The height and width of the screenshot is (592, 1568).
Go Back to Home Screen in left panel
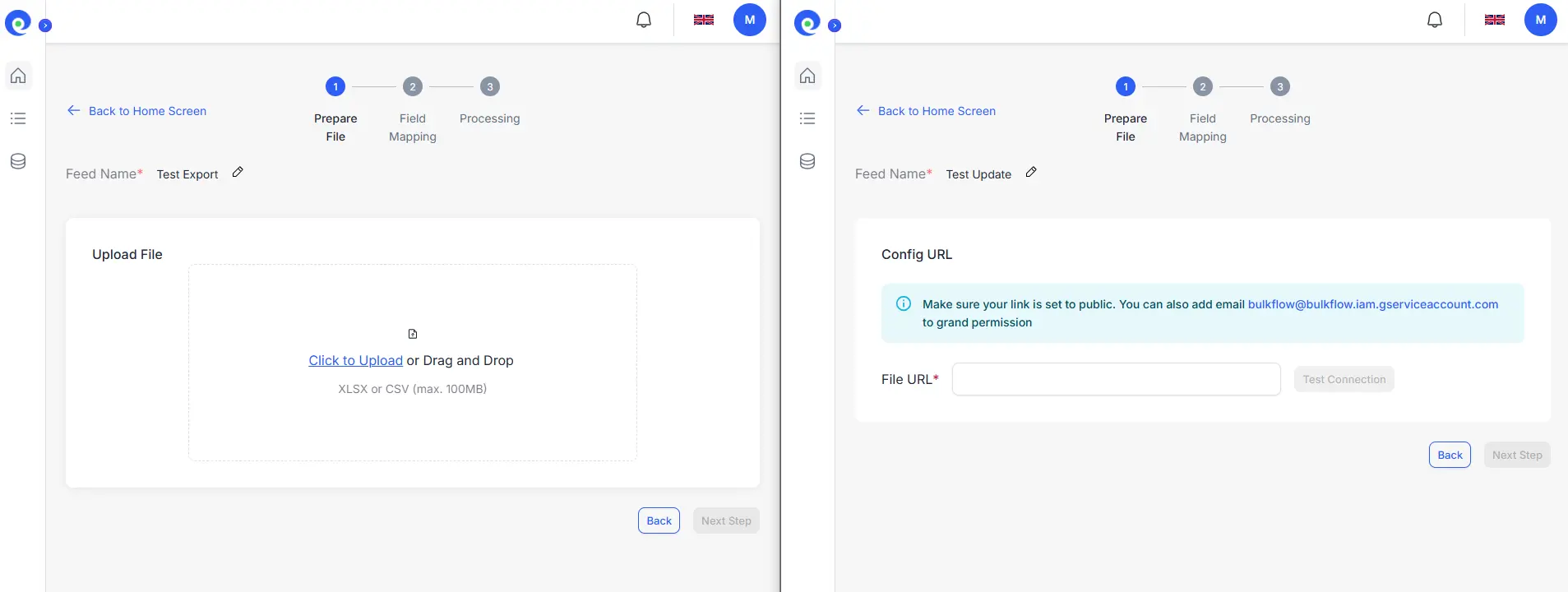coord(136,111)
